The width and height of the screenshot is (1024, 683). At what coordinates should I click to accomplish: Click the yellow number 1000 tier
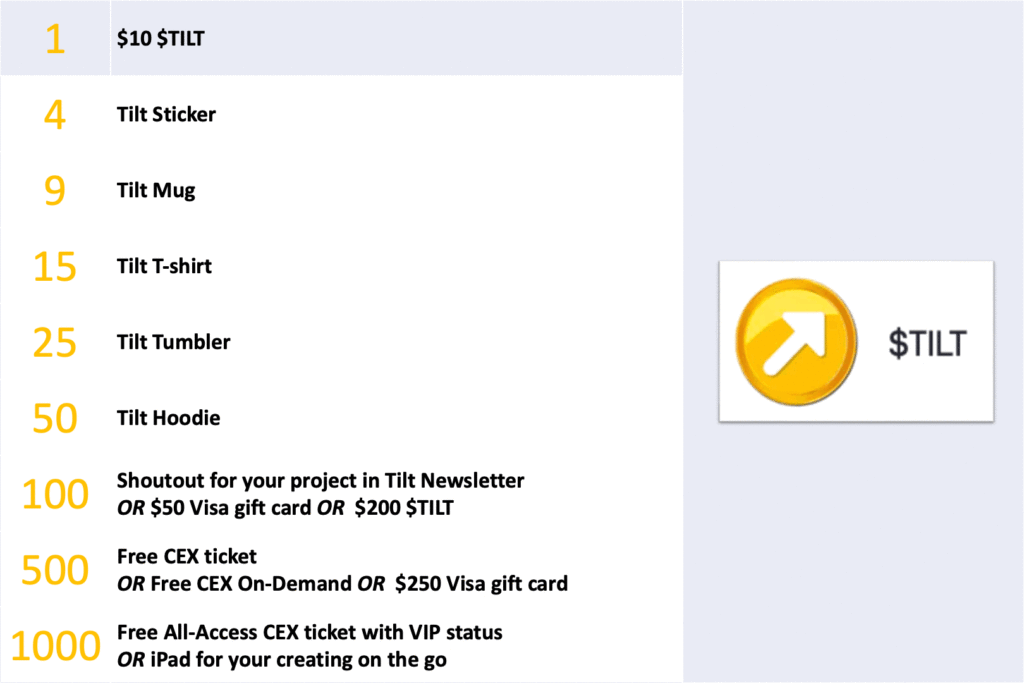(55, 646)
